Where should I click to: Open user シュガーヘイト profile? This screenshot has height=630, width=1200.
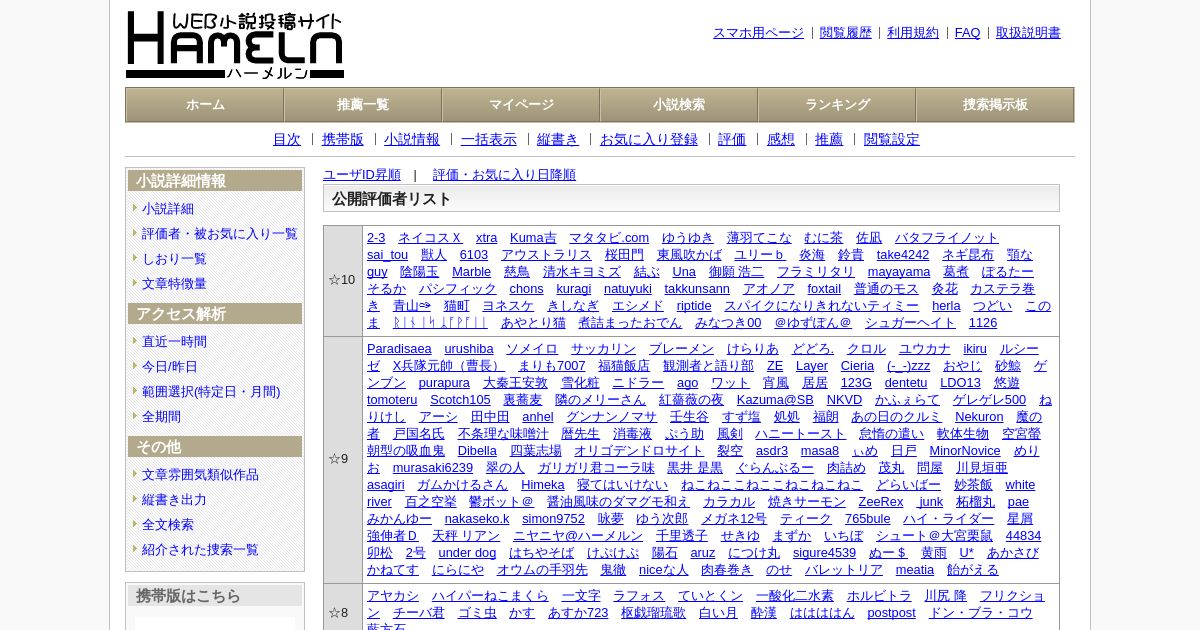pyautogui.click(x=910, y=323)
